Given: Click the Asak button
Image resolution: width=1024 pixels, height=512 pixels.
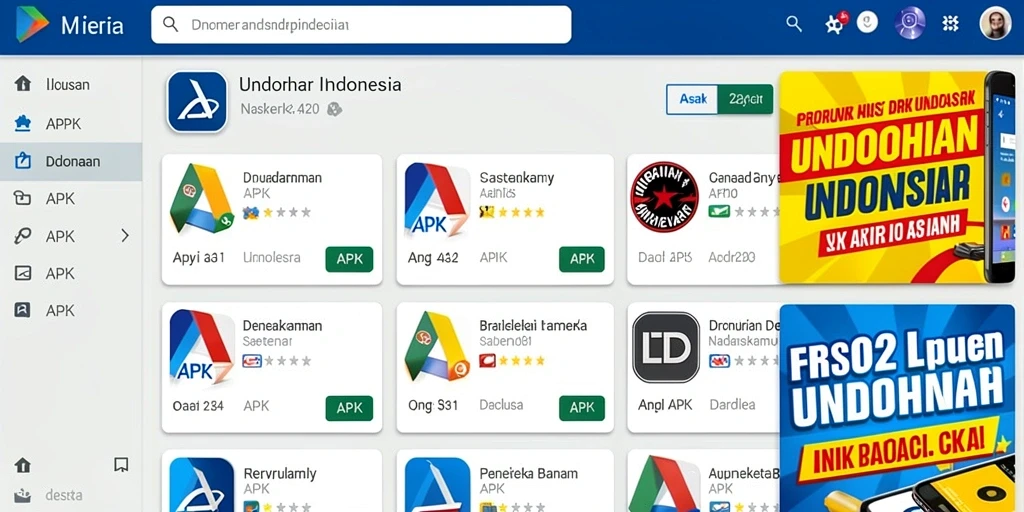Looking at the screenshot, I should coord(692,99).
